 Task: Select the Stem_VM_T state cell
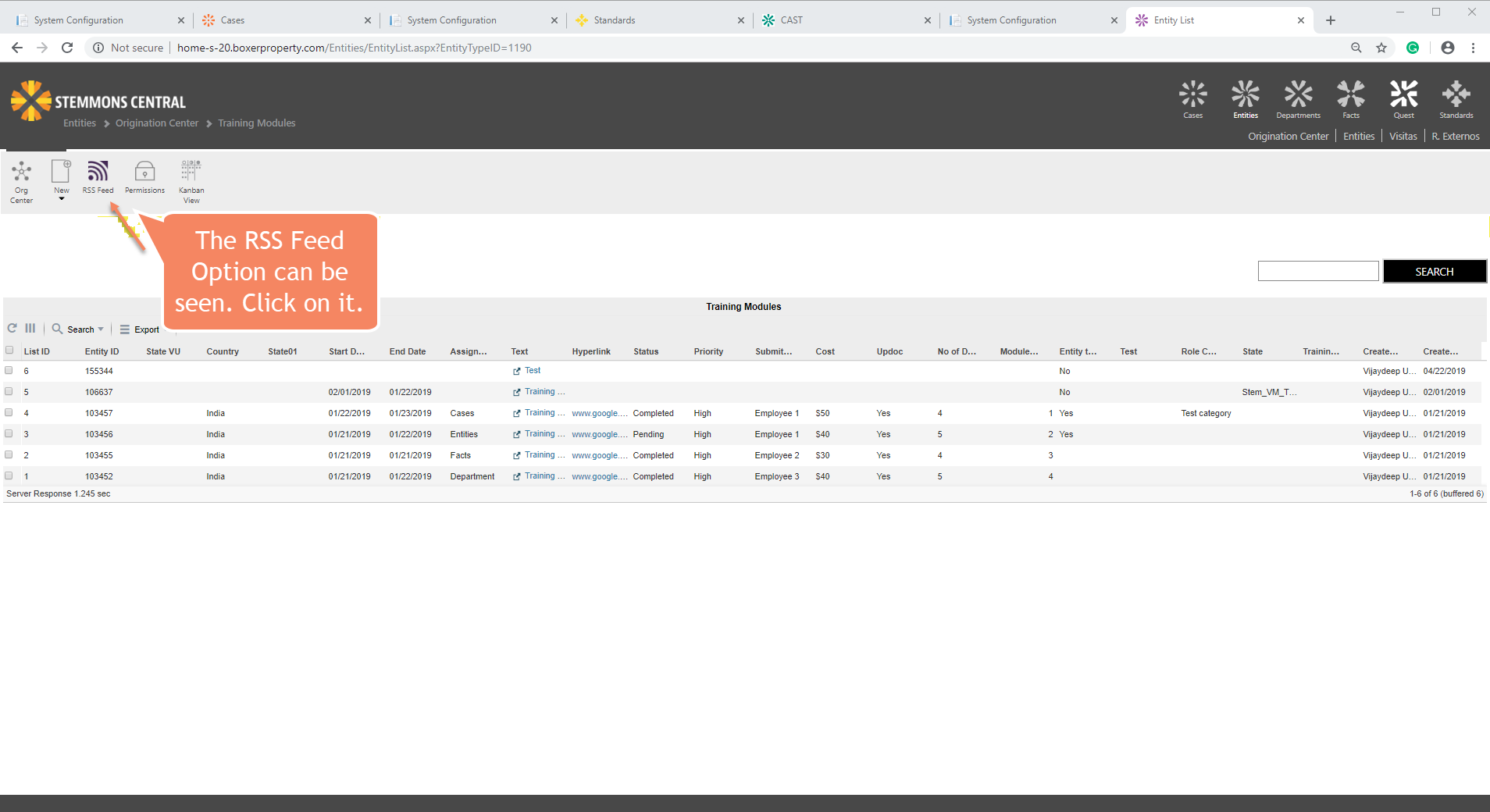pos(1269,392)
